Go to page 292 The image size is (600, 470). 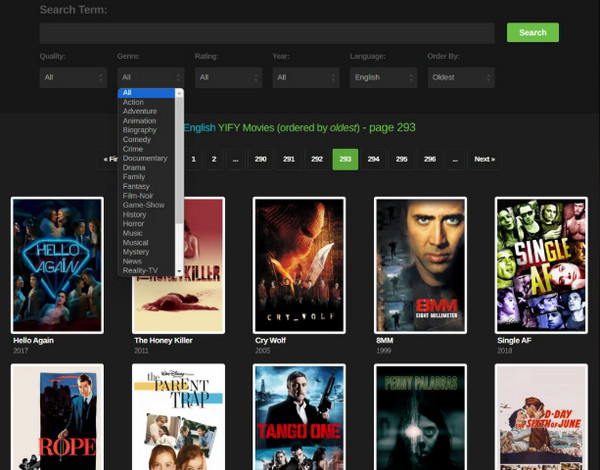coord(317,159)
